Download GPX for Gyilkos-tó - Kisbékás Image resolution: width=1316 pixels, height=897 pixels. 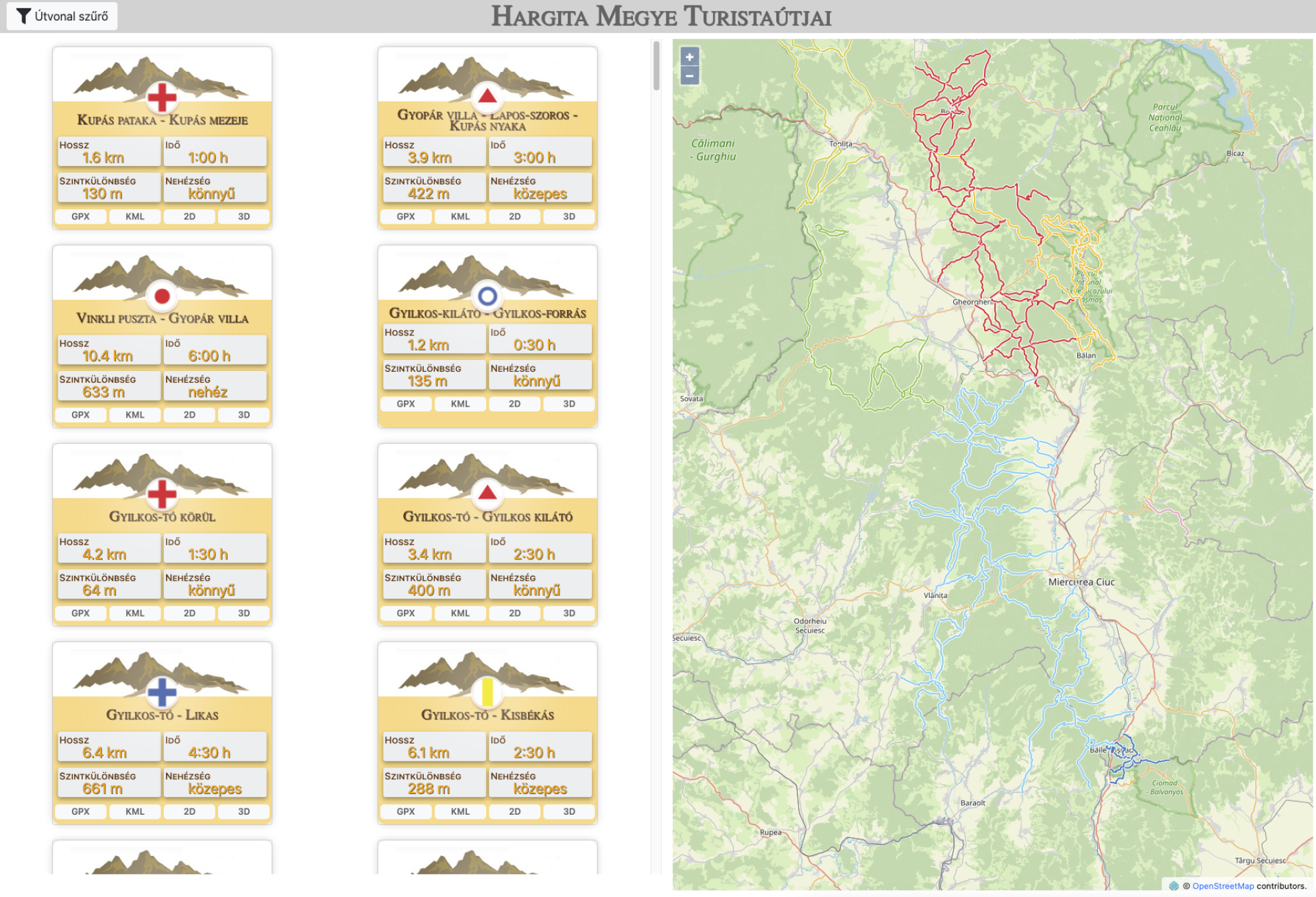(406, 811)
